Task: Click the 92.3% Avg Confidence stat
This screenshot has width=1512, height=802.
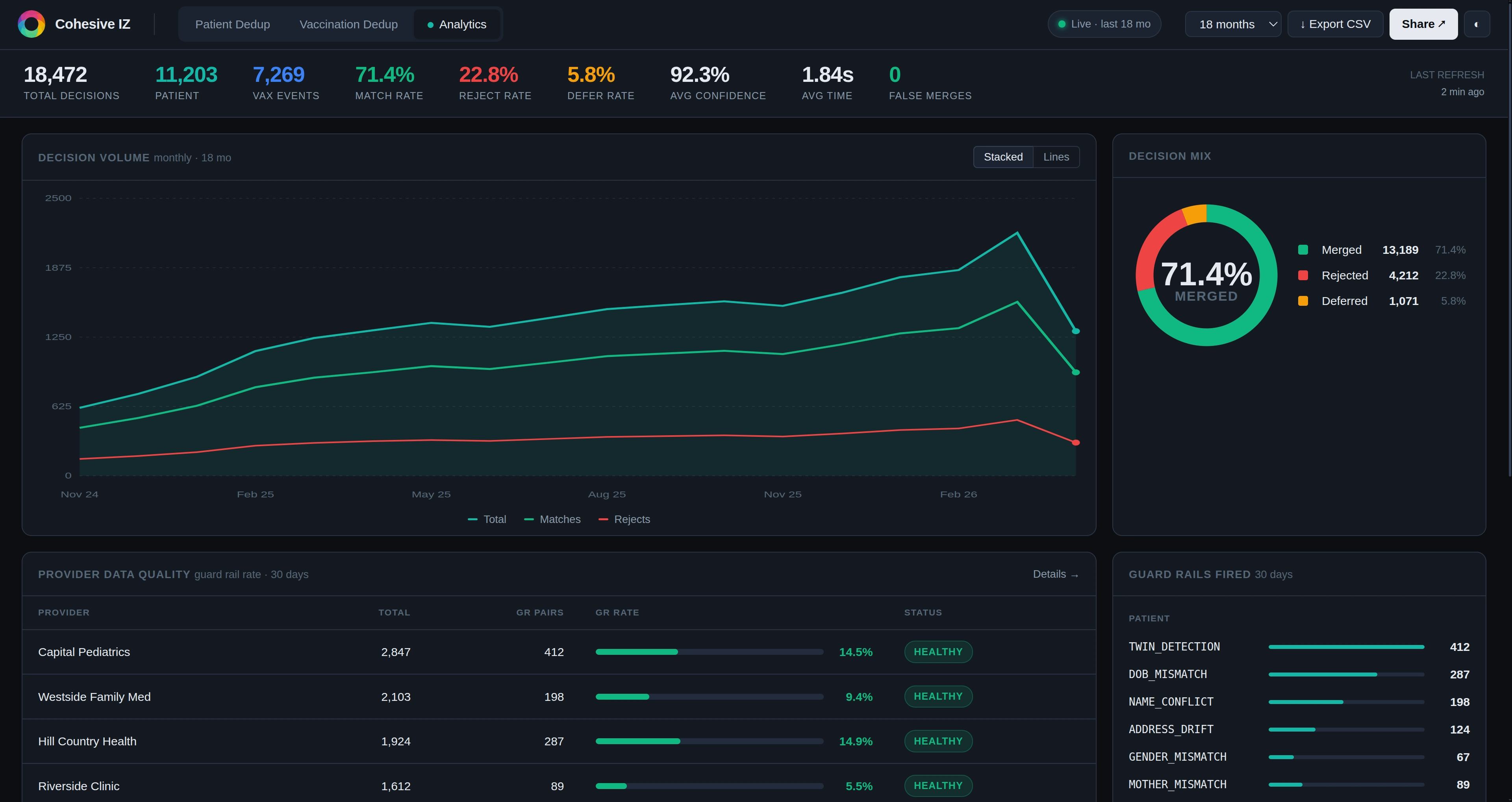Action: (718, 82)
